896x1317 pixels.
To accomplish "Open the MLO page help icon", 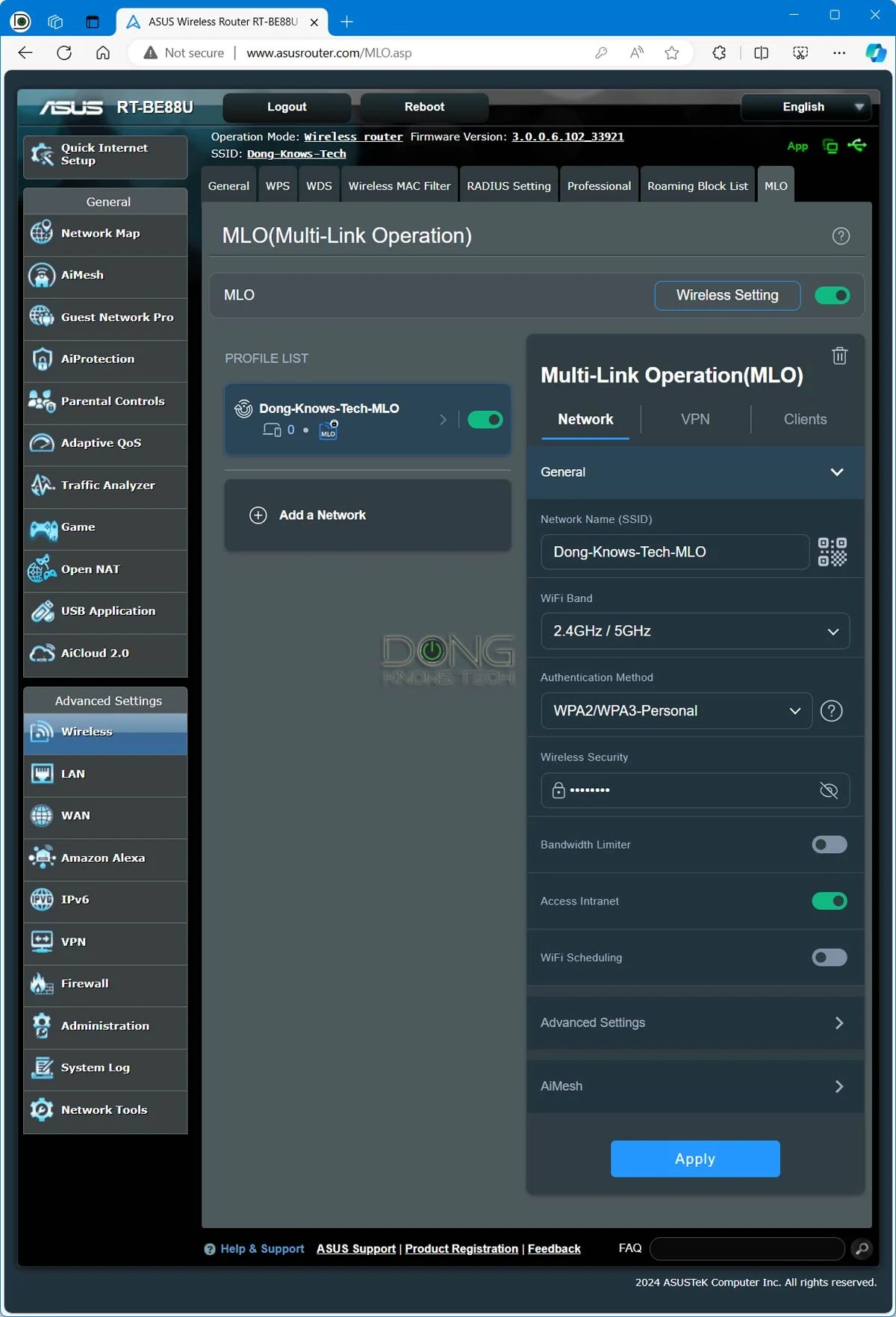I will pyautogui.click(x=841, y=236).
